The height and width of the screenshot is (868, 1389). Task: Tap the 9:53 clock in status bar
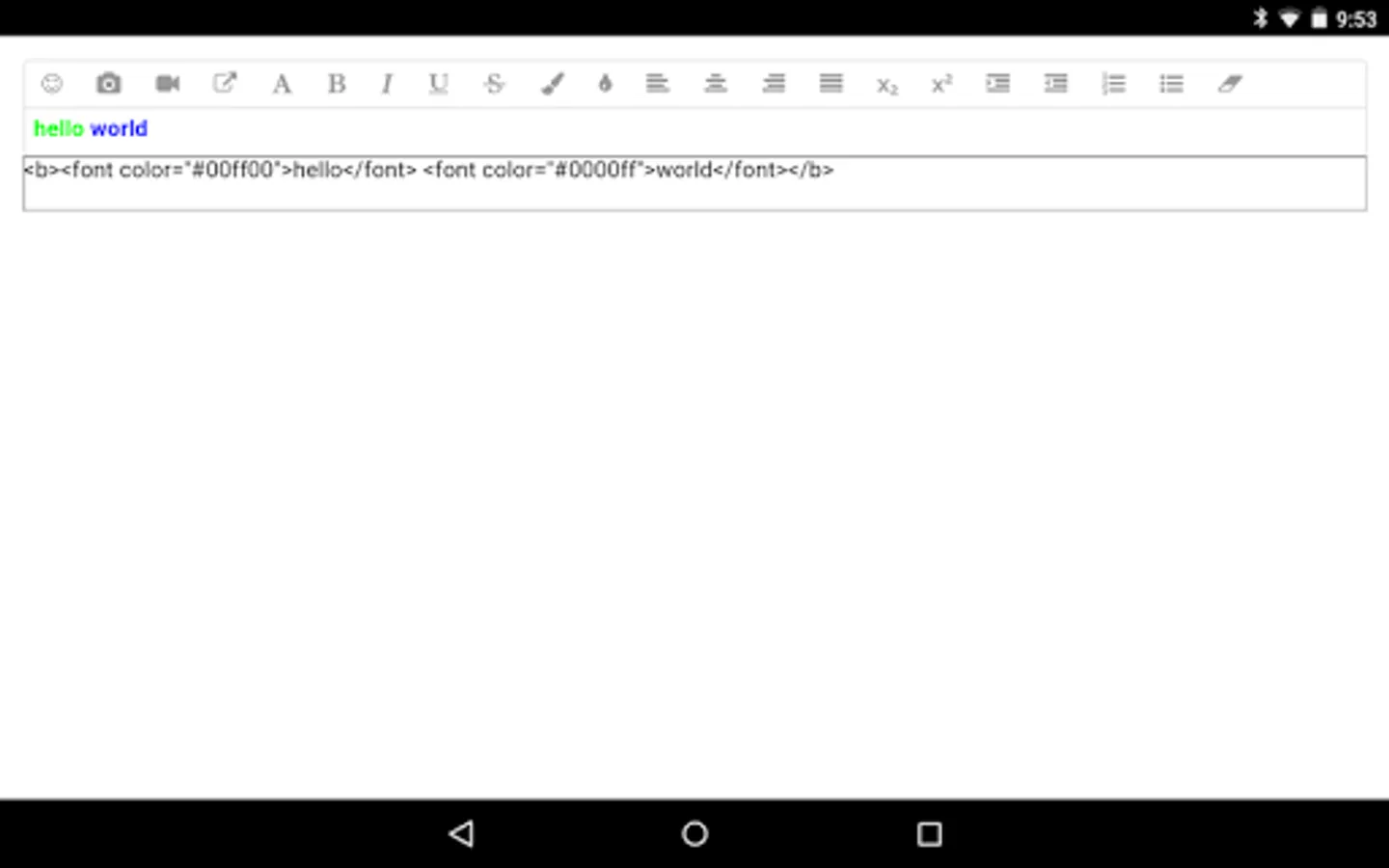click(1356, 19)
